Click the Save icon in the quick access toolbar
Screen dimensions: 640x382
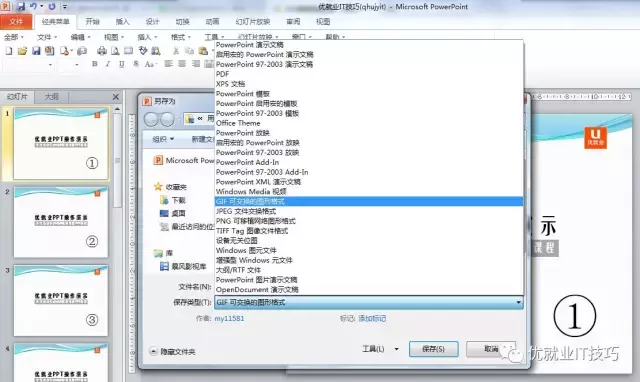click(x=20, y=7)
